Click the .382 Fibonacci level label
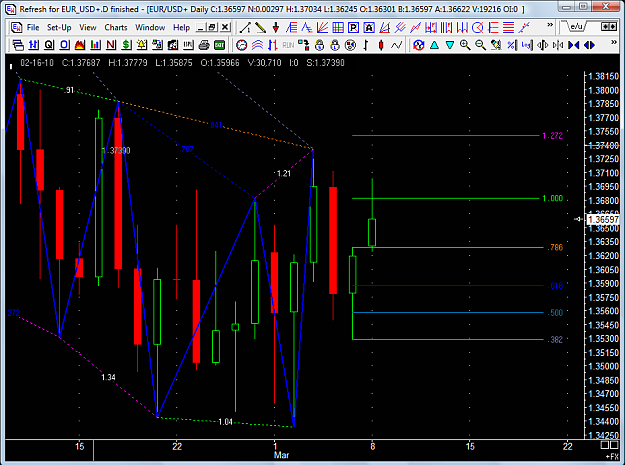The width and height of the screenshot is (625, 465). click(555, 340)
